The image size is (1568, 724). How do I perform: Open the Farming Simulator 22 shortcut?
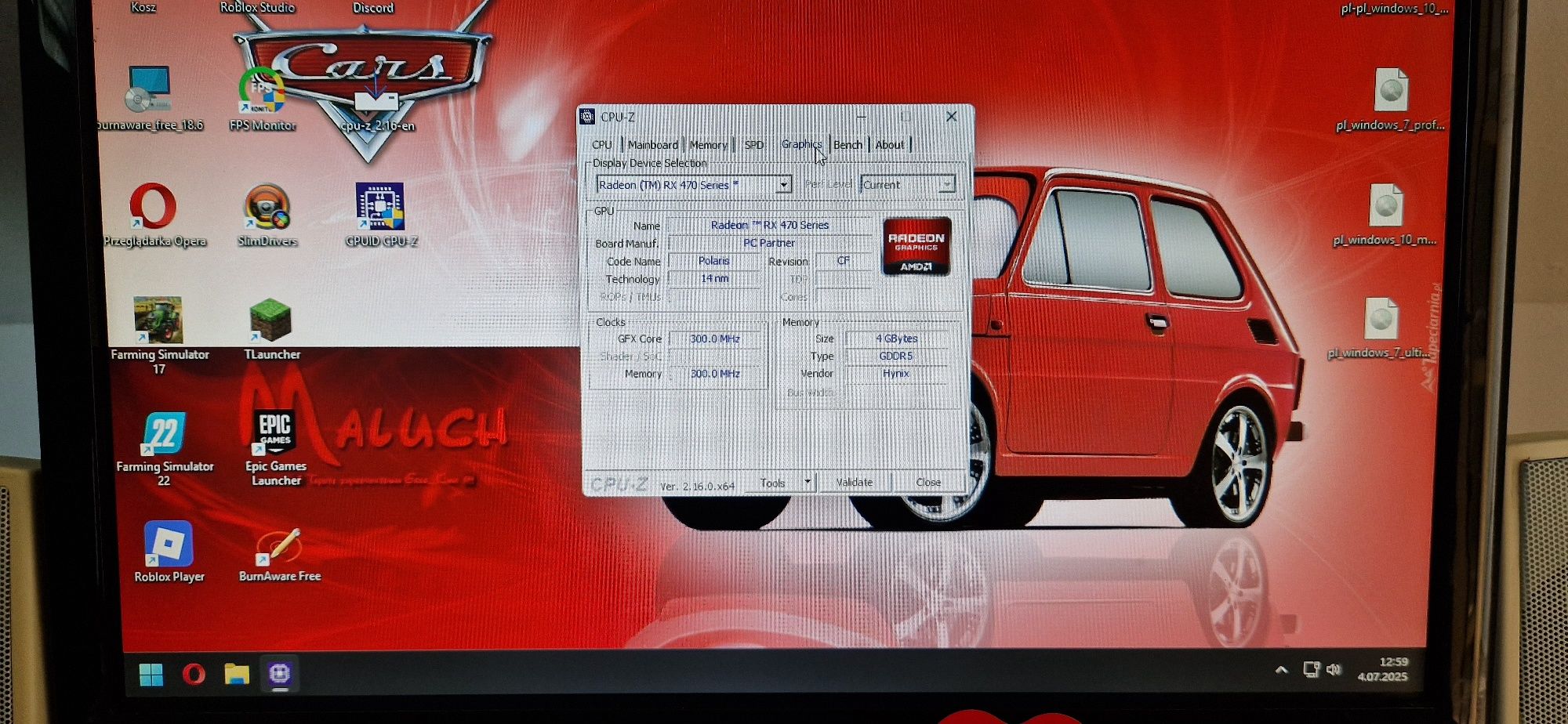(165, 448)
